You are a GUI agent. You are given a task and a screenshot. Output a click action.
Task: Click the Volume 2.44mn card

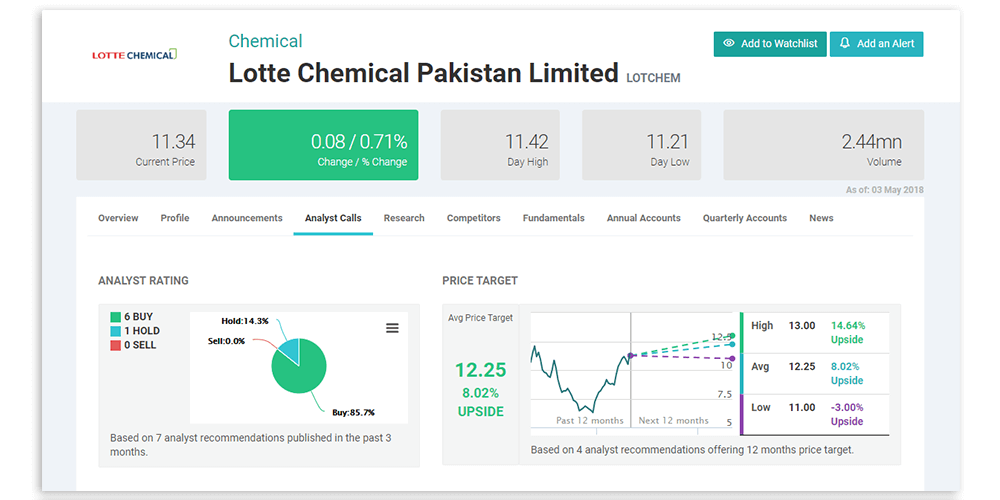coord(823,145)
